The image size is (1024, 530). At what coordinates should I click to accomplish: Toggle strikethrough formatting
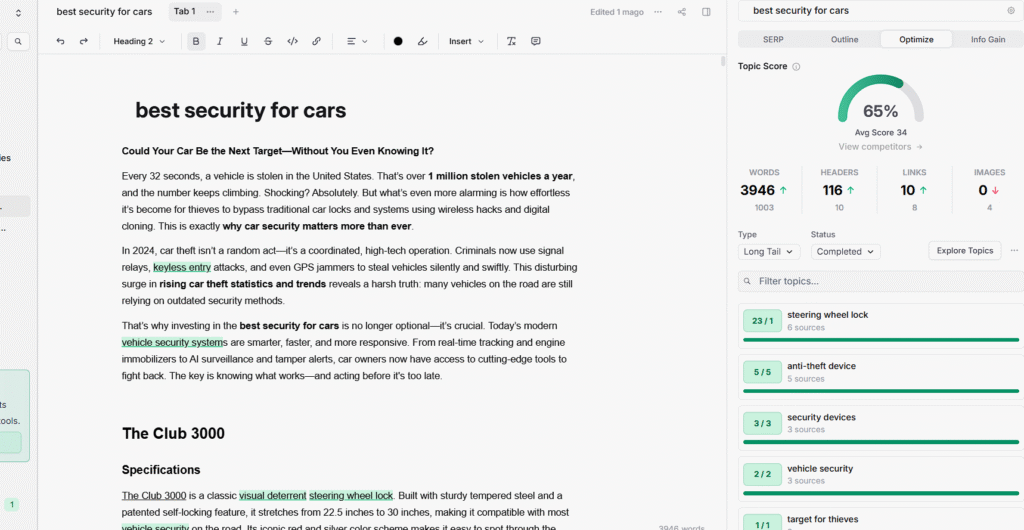pos(268,42)
